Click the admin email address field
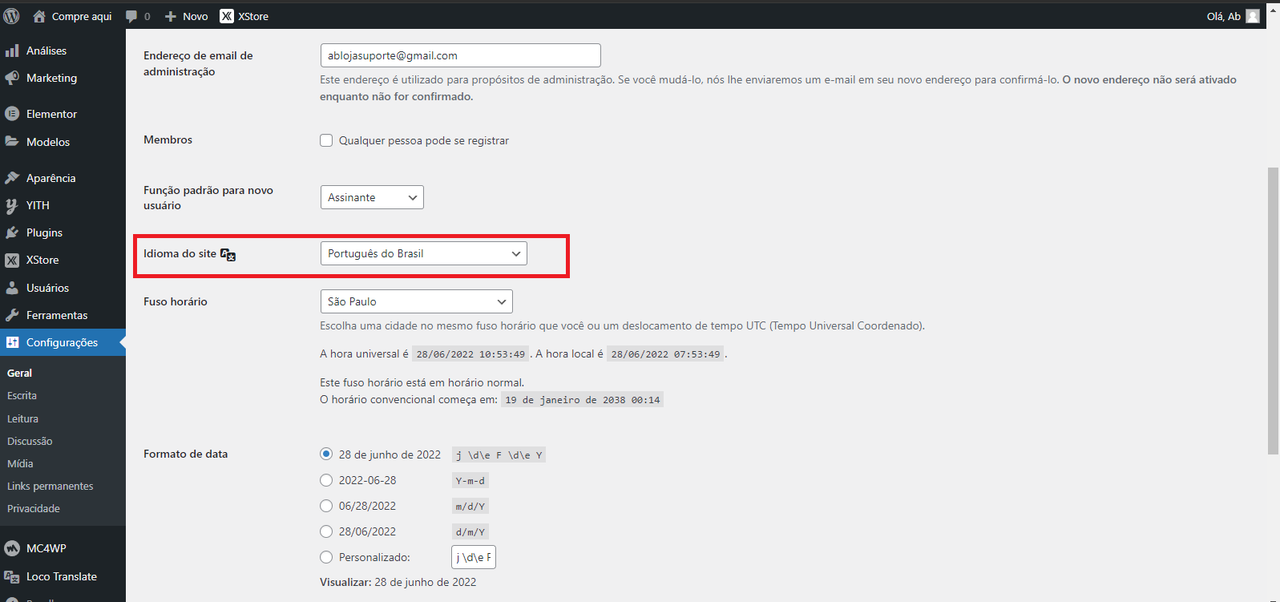 (x=461, y=56)
